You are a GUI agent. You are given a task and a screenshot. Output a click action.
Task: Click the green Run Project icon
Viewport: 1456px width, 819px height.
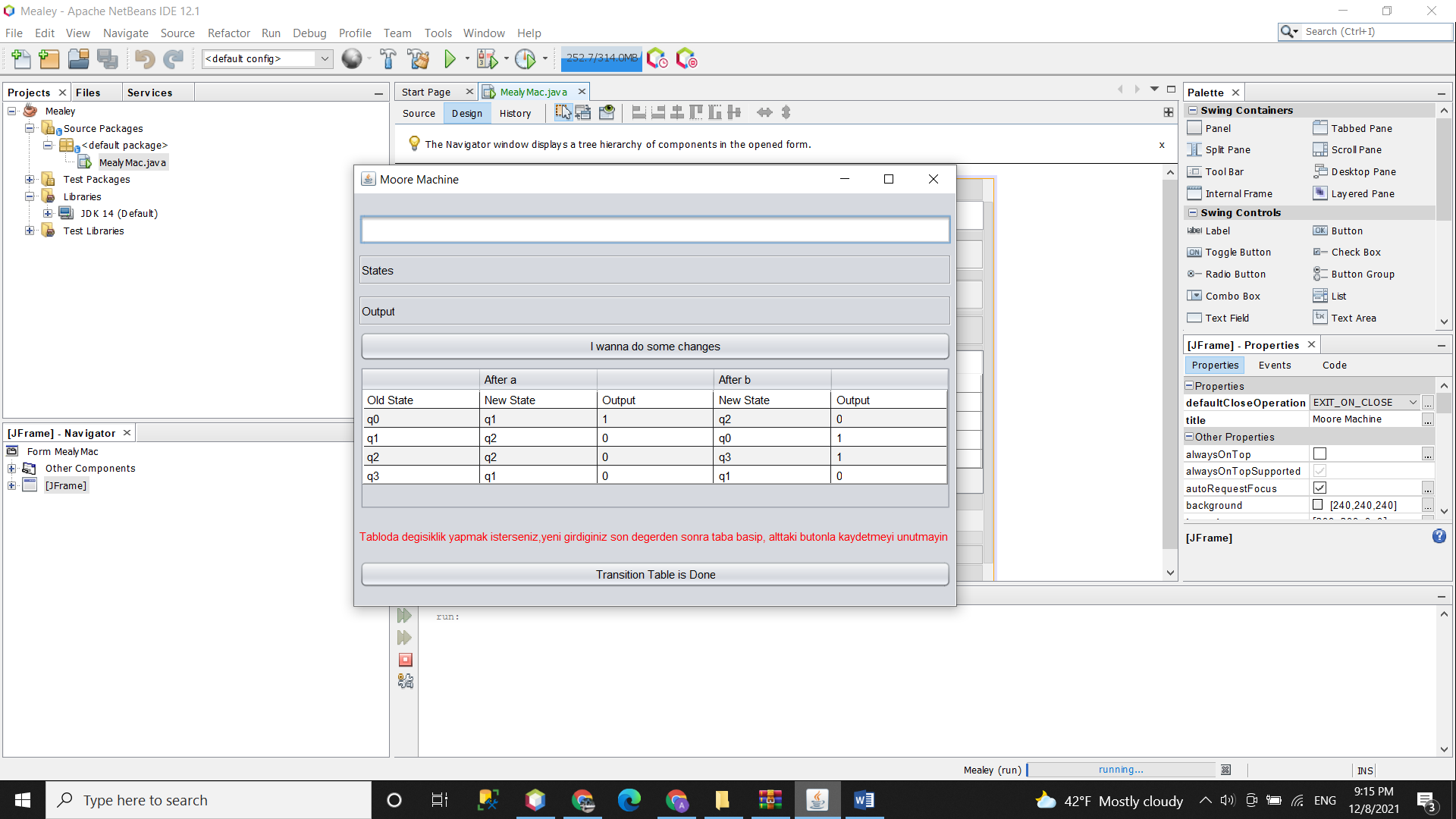450,58
